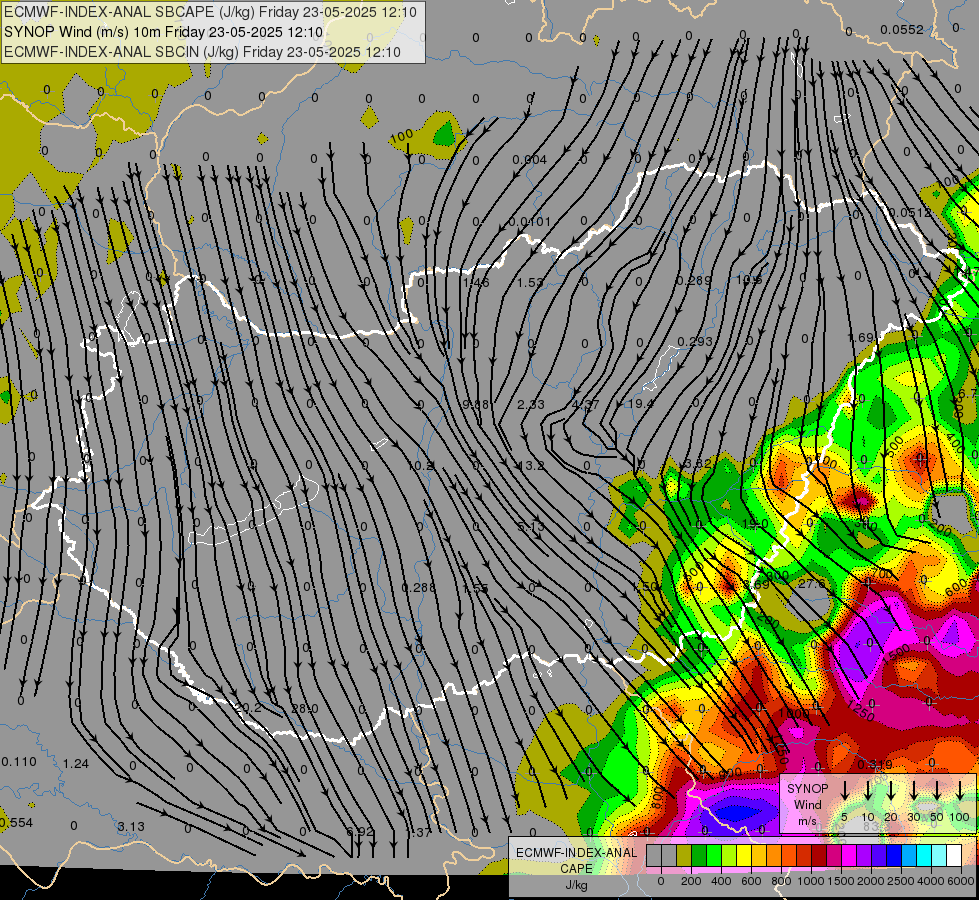Viewport: 979px width, 900px height.
Task: Pick the white swatch at the legend end
Action: pos(953,856)
